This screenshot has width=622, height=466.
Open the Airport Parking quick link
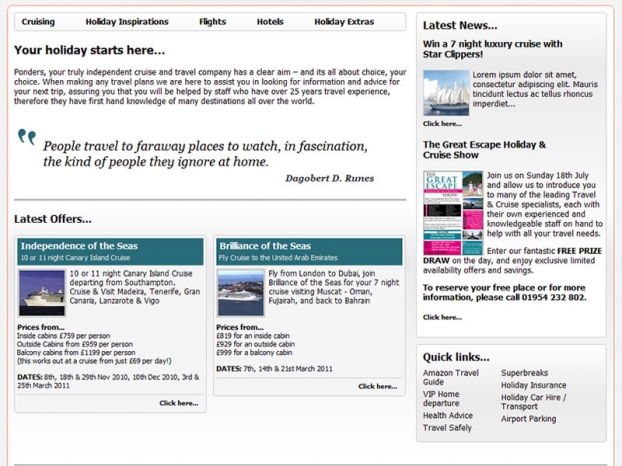528,419
